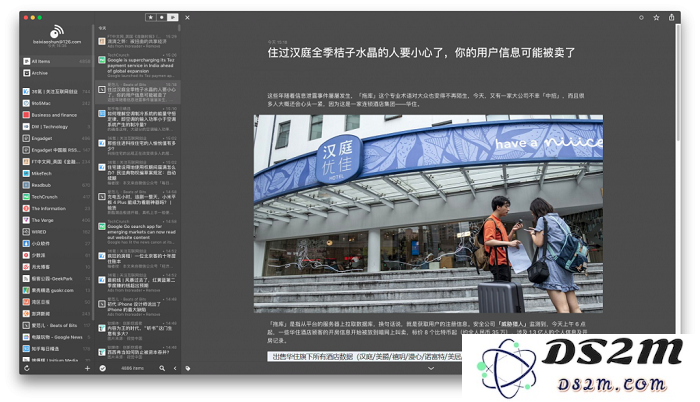Open 初代 iPhone 设计师 list article
700x402 pixels.
coord(138,307)
